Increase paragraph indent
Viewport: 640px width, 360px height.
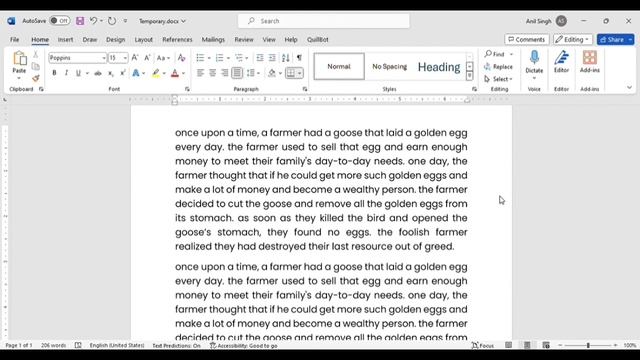click(x=272, y=58)
